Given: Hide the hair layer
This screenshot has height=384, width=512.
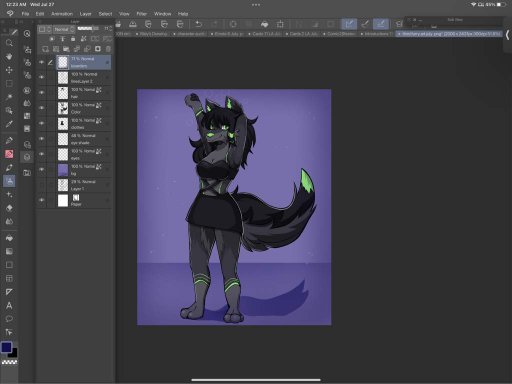Looking at the screenshot, I should (x=41, y=92).
